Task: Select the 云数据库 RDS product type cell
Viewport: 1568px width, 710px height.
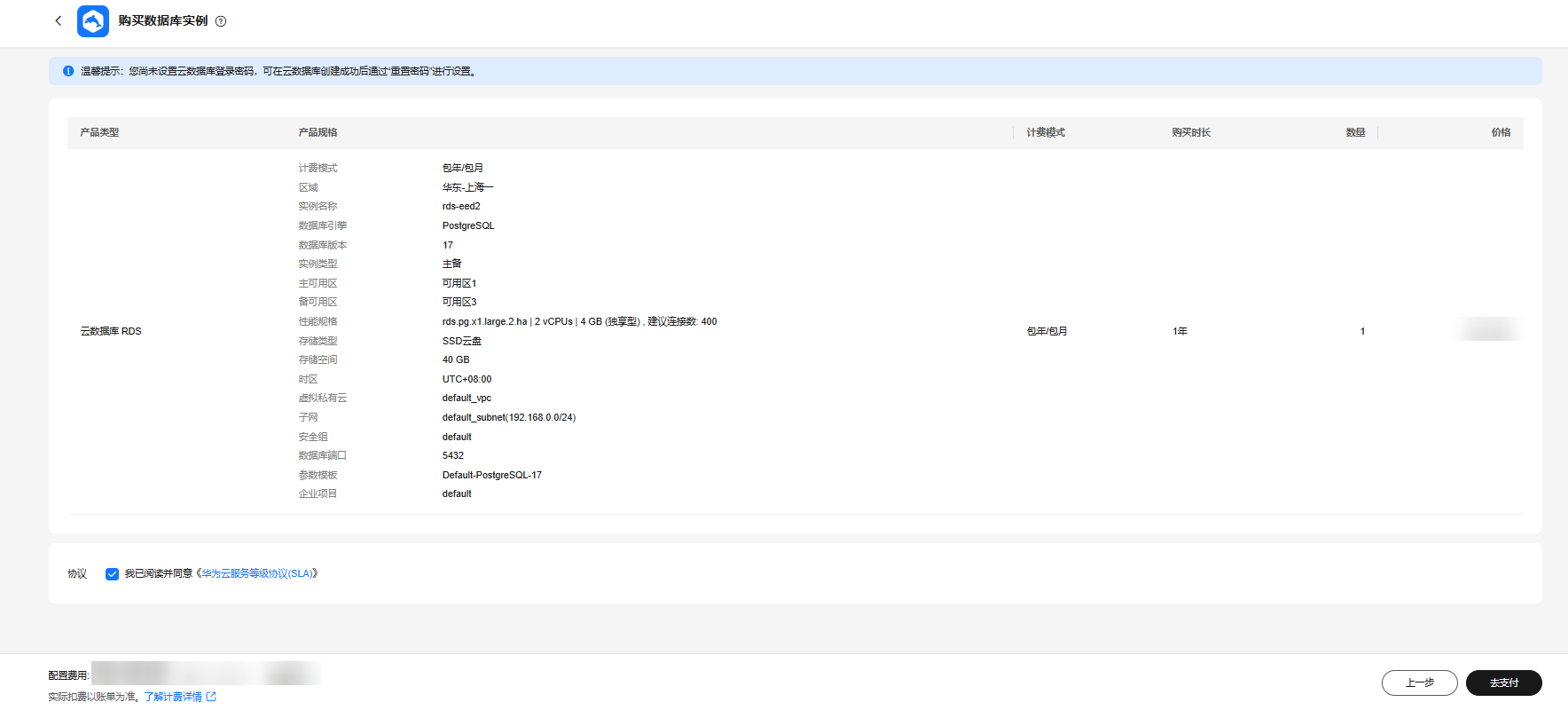Action: (111, 331)
